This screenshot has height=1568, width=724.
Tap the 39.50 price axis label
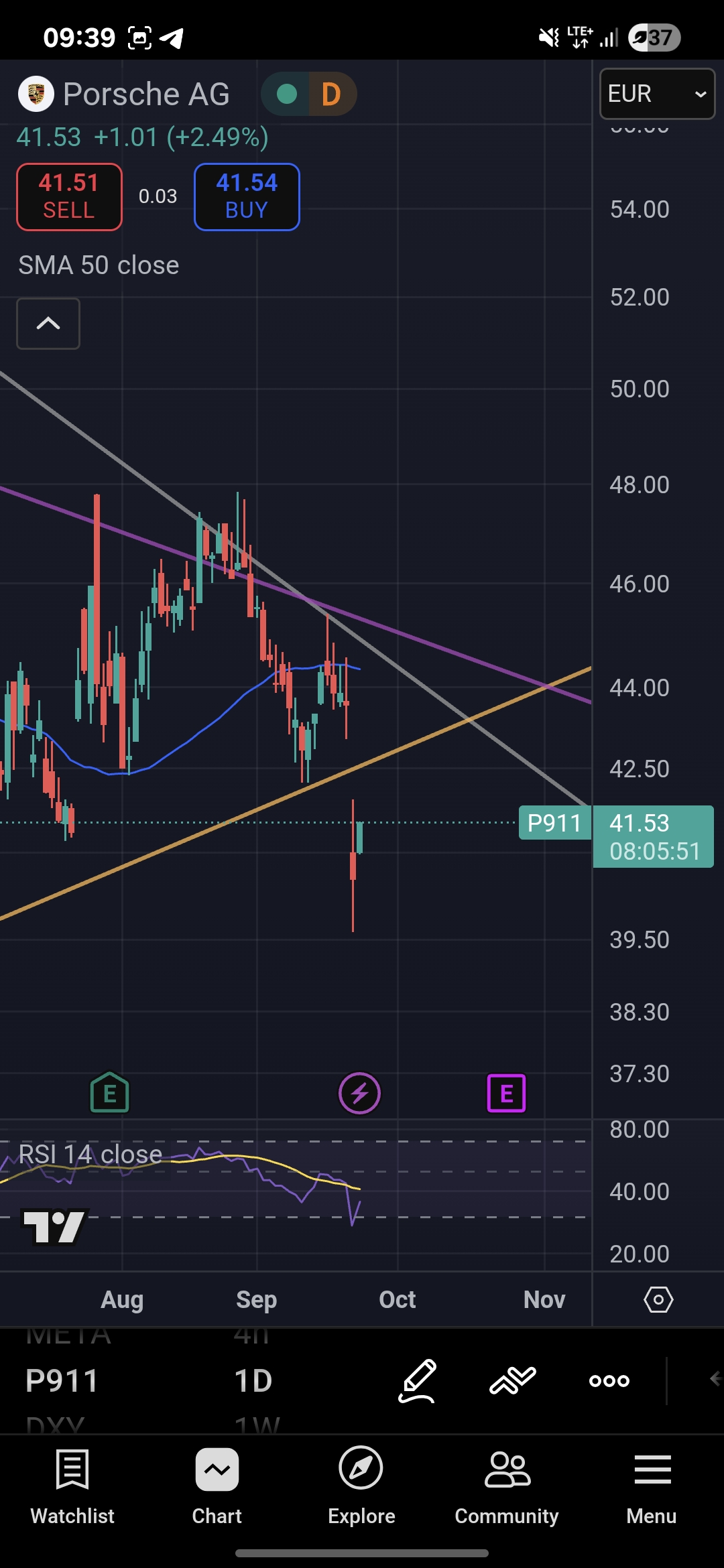tap(640, 940)
